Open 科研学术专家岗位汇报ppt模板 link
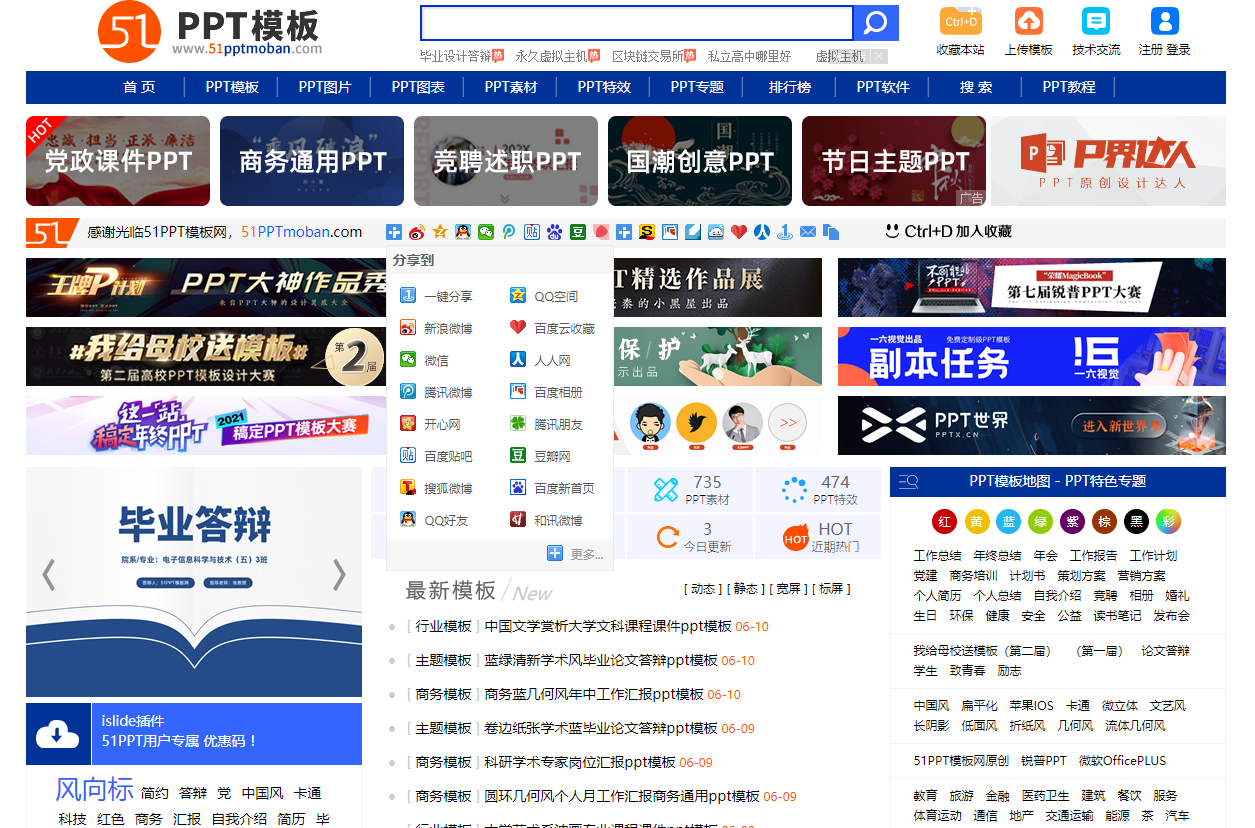1255x828 pixels. (x=580, y=762)
